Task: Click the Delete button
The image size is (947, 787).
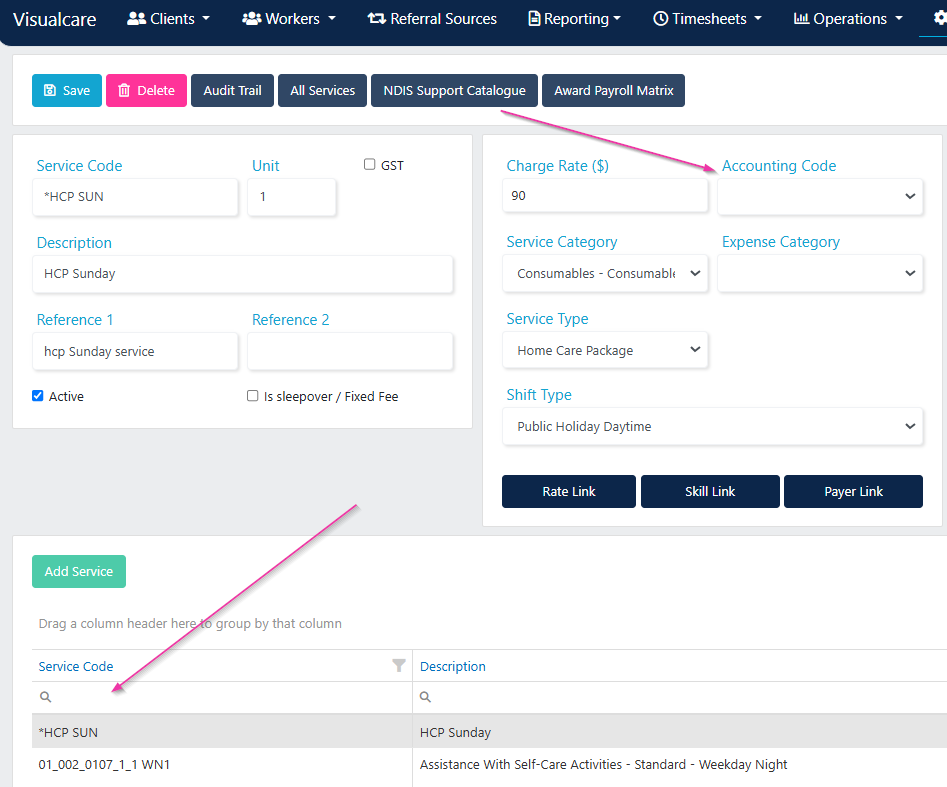Action: [x=147, y=91]
